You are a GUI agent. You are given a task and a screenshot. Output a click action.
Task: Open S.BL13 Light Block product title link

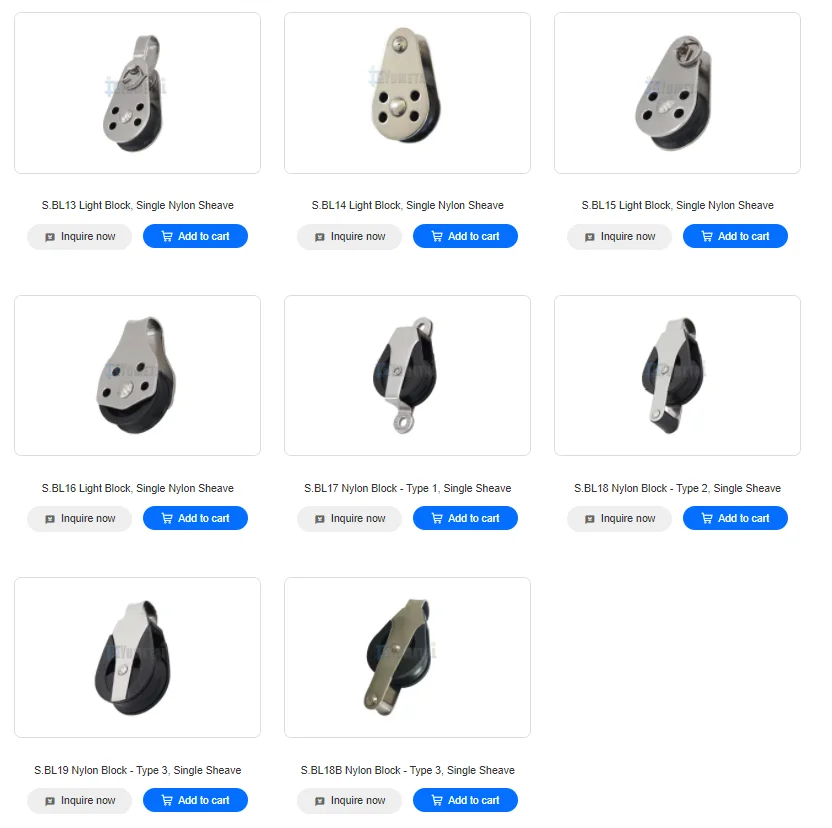(137, 205)
